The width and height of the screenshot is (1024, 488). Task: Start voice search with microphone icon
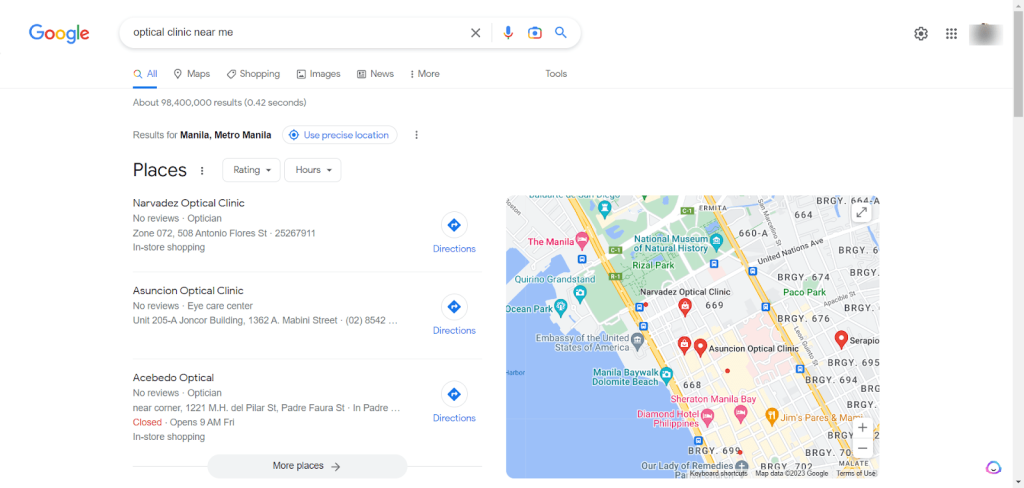508,33
